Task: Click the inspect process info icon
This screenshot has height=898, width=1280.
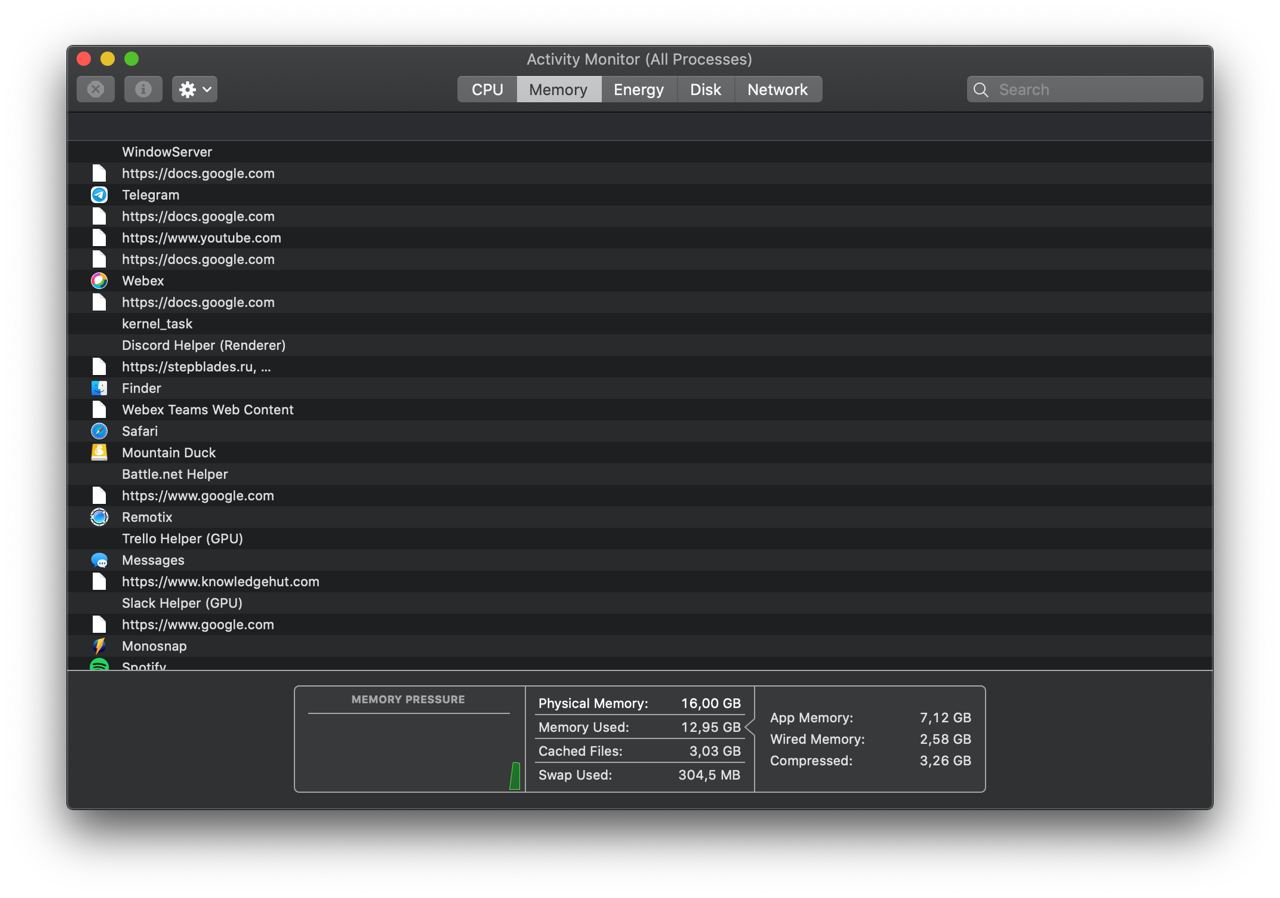Action: [x=143, y=89]
